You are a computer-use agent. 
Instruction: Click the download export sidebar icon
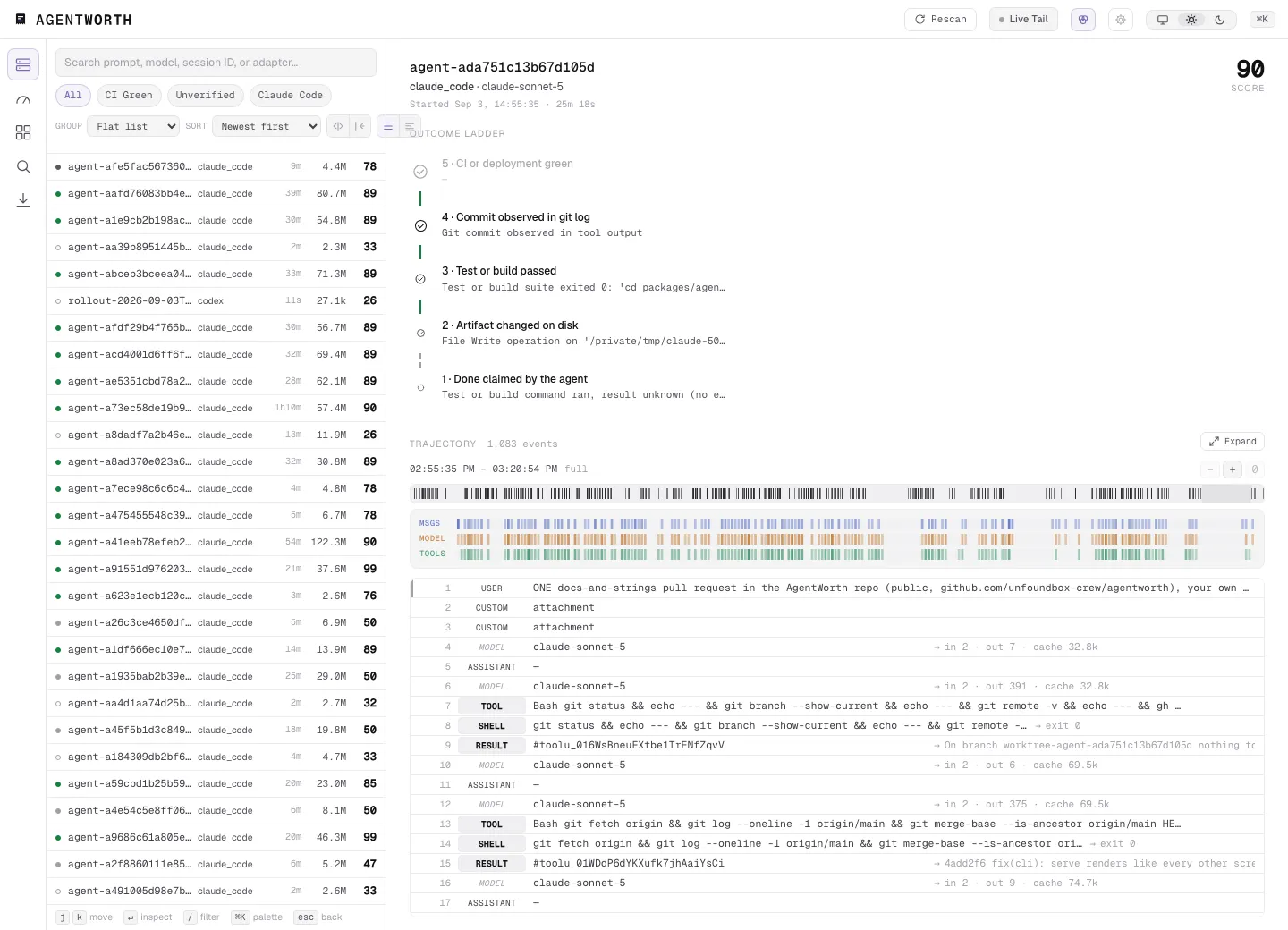coord(23,199)
